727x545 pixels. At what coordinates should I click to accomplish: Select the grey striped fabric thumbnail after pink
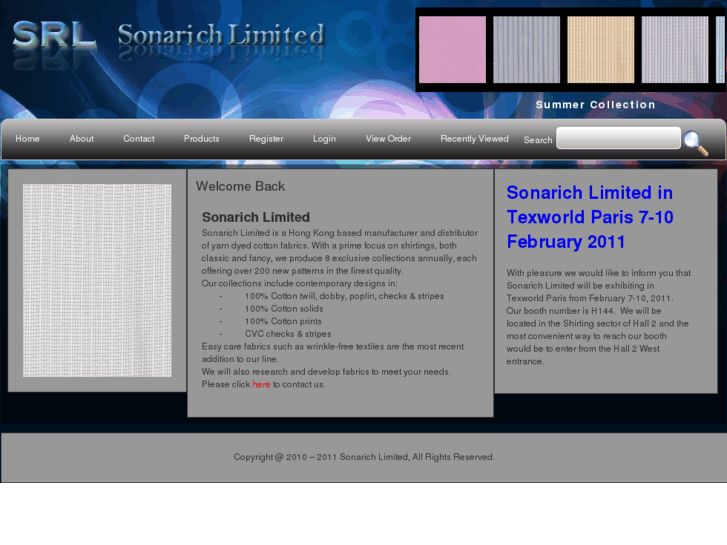point(526,50)
